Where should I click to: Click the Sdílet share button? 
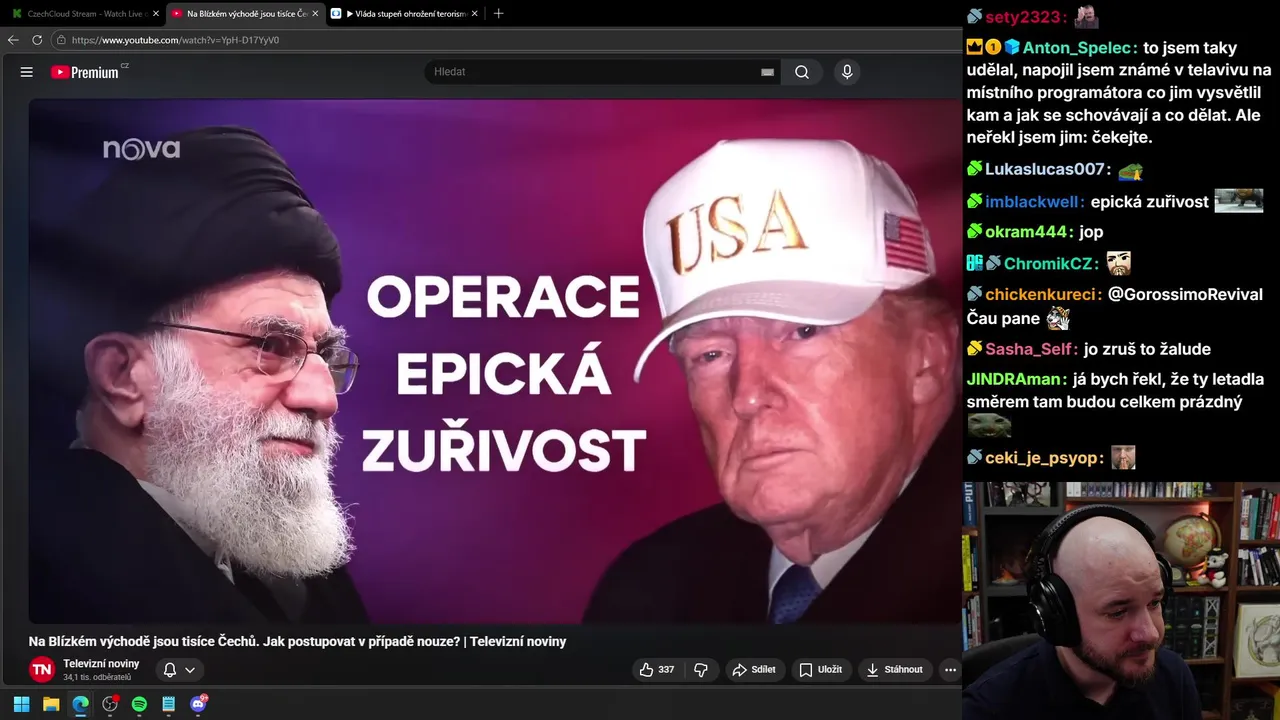click(754, 669)
